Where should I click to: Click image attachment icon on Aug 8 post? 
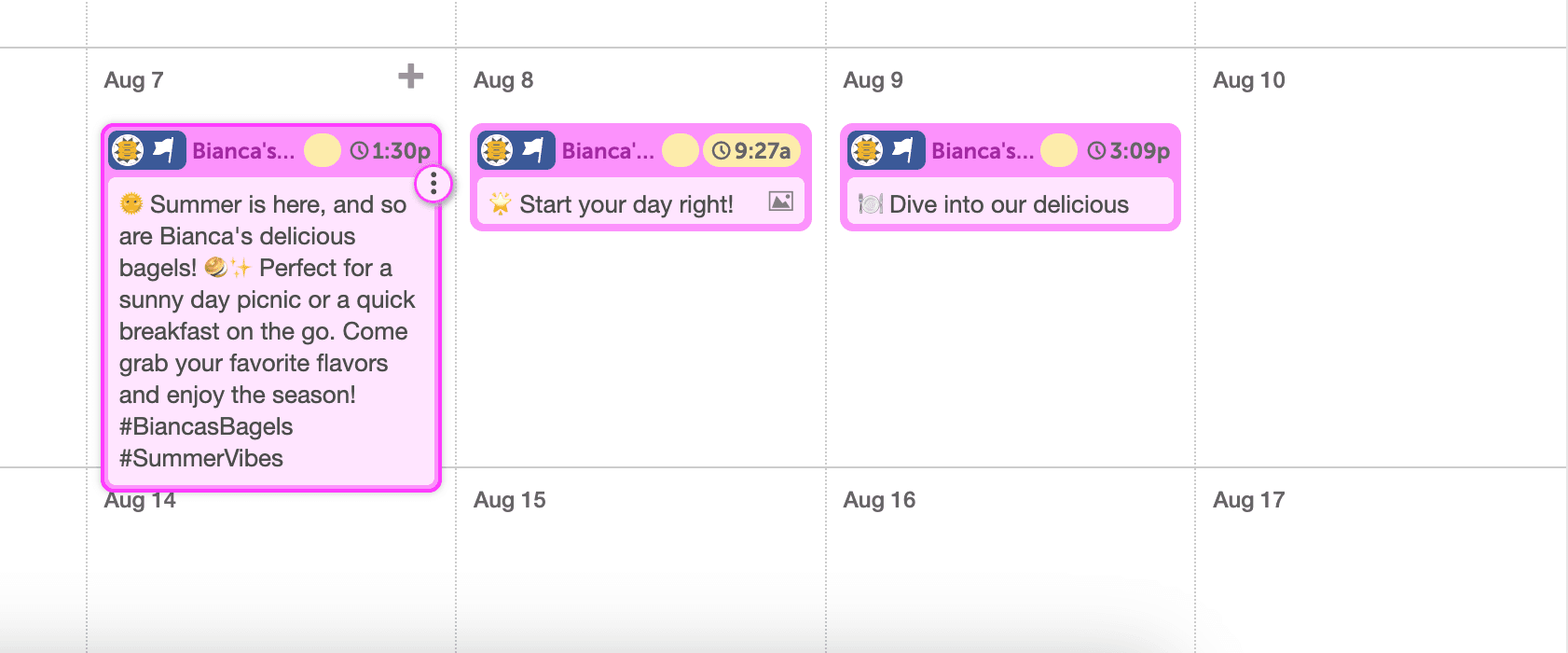[x=780, y=201]
